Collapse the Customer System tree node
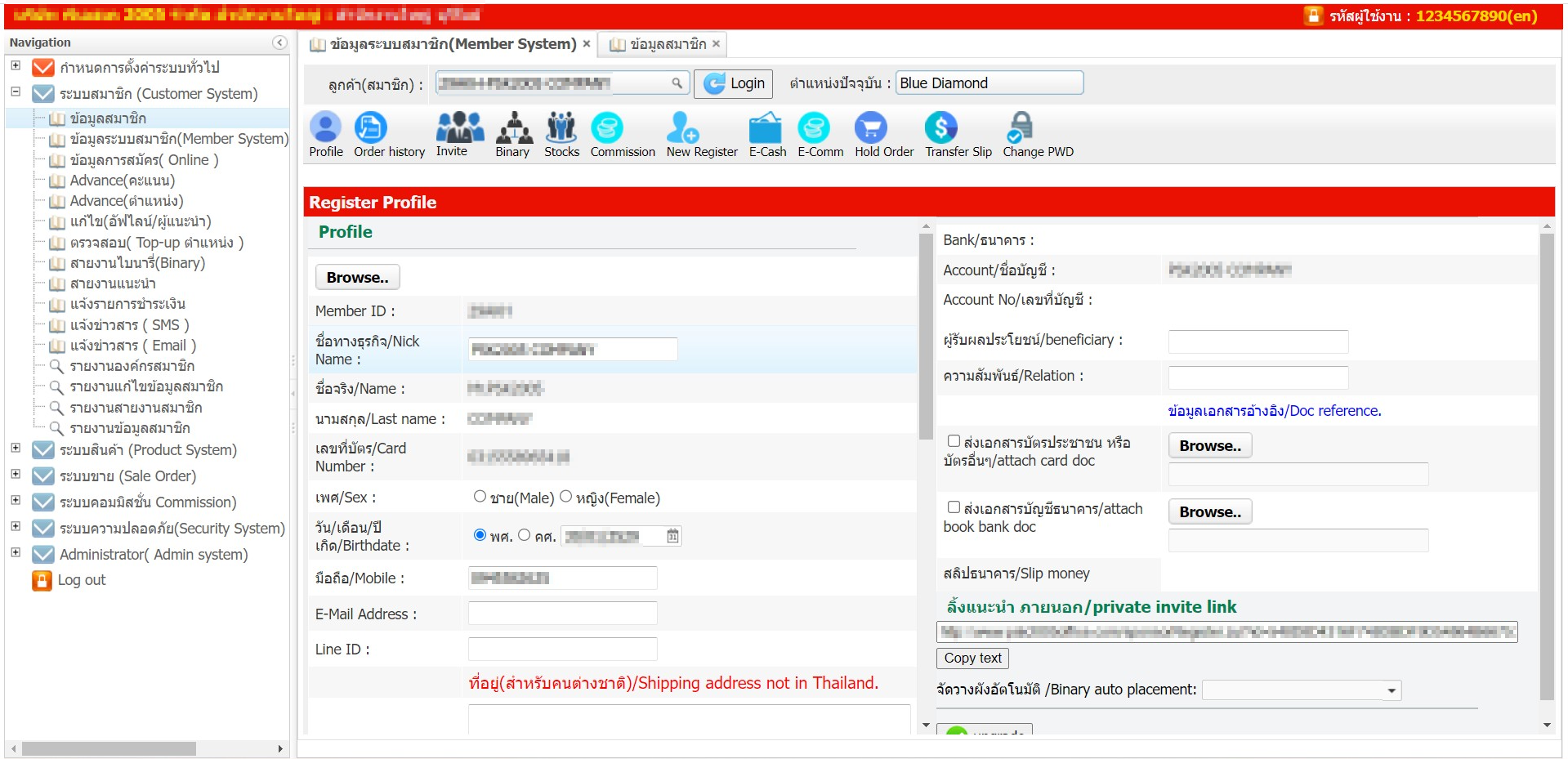The image size is (1568, 759). [x=16, y=92]
